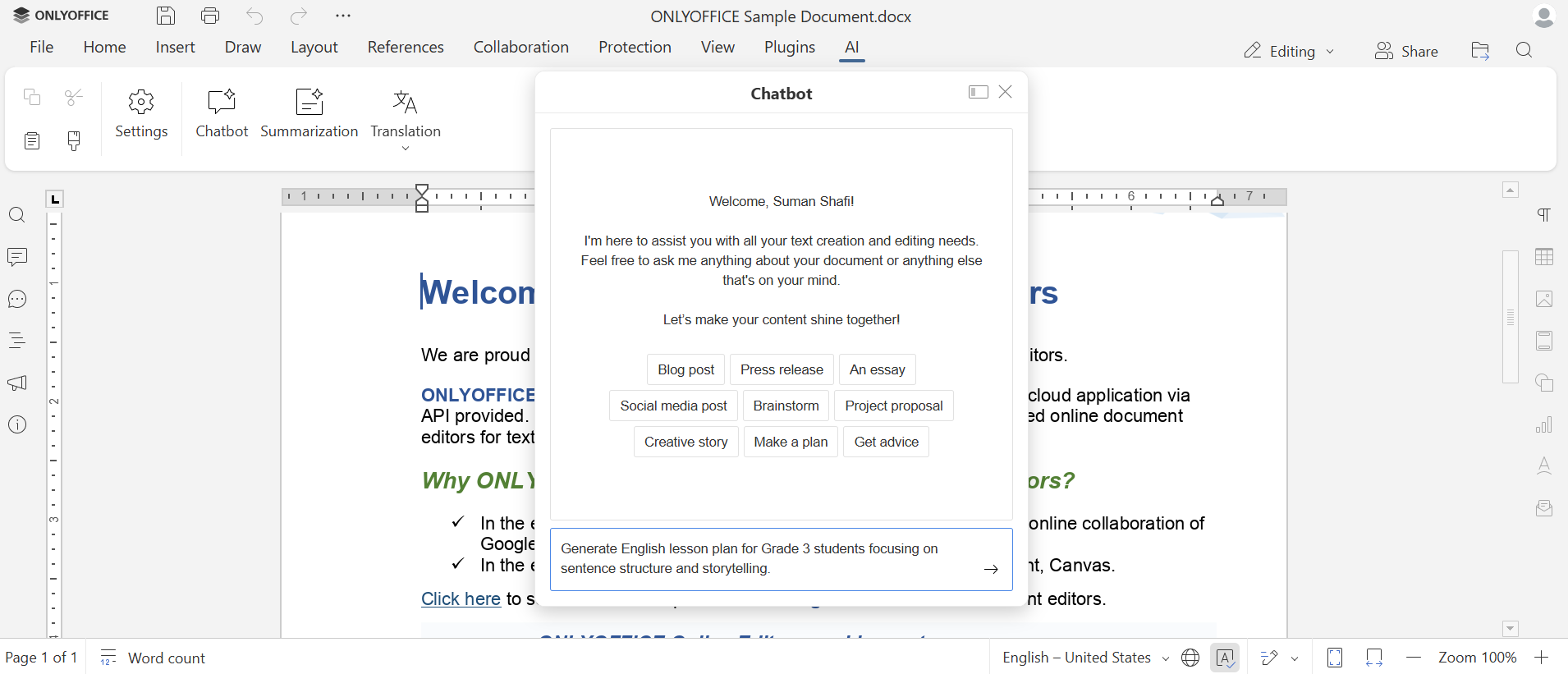Viewport: 1568px width, 674px height.
Task: Choose the Blog post suggestion
Action: click(686, 369)
